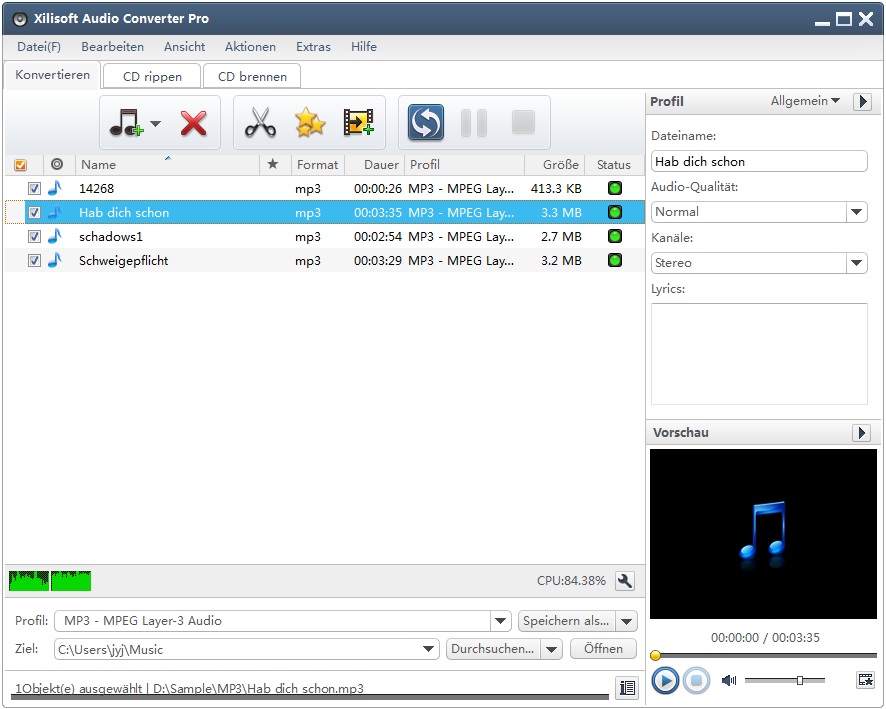Click the music note icon of 14268

point(55,188)
